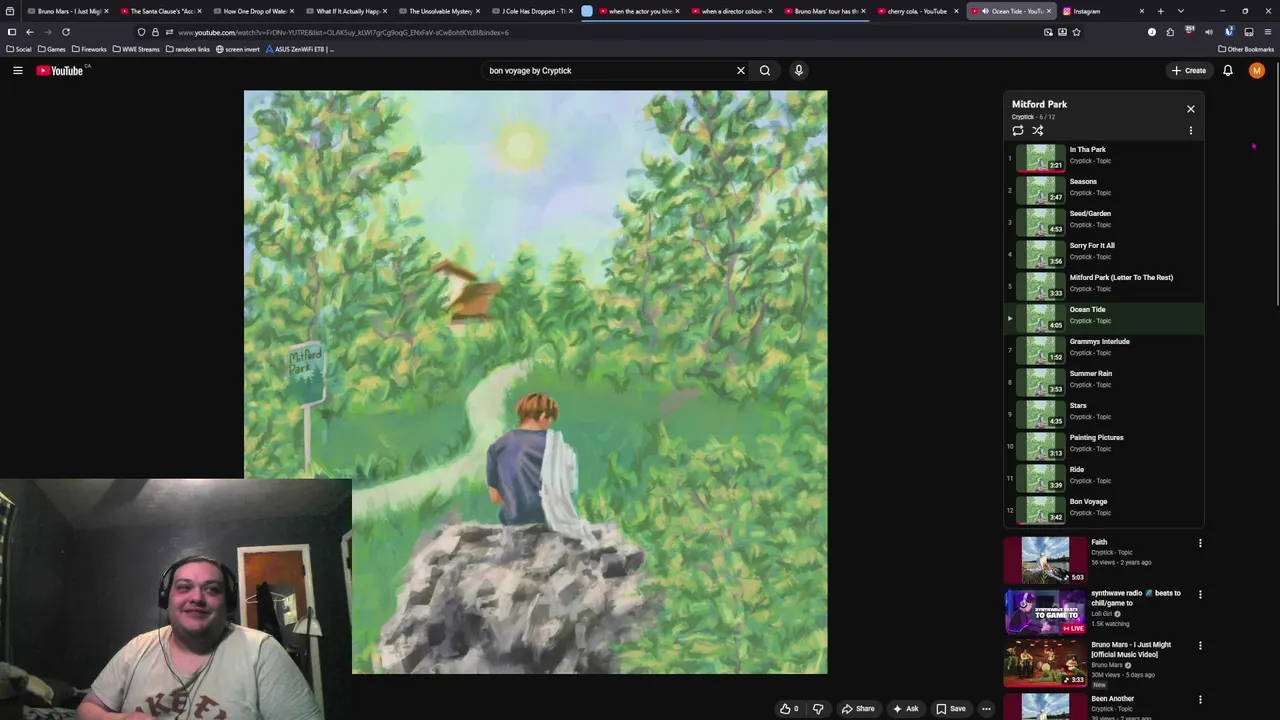1280x720 pixels.
Task: Like the video with thumbs up
Action: 789,709
